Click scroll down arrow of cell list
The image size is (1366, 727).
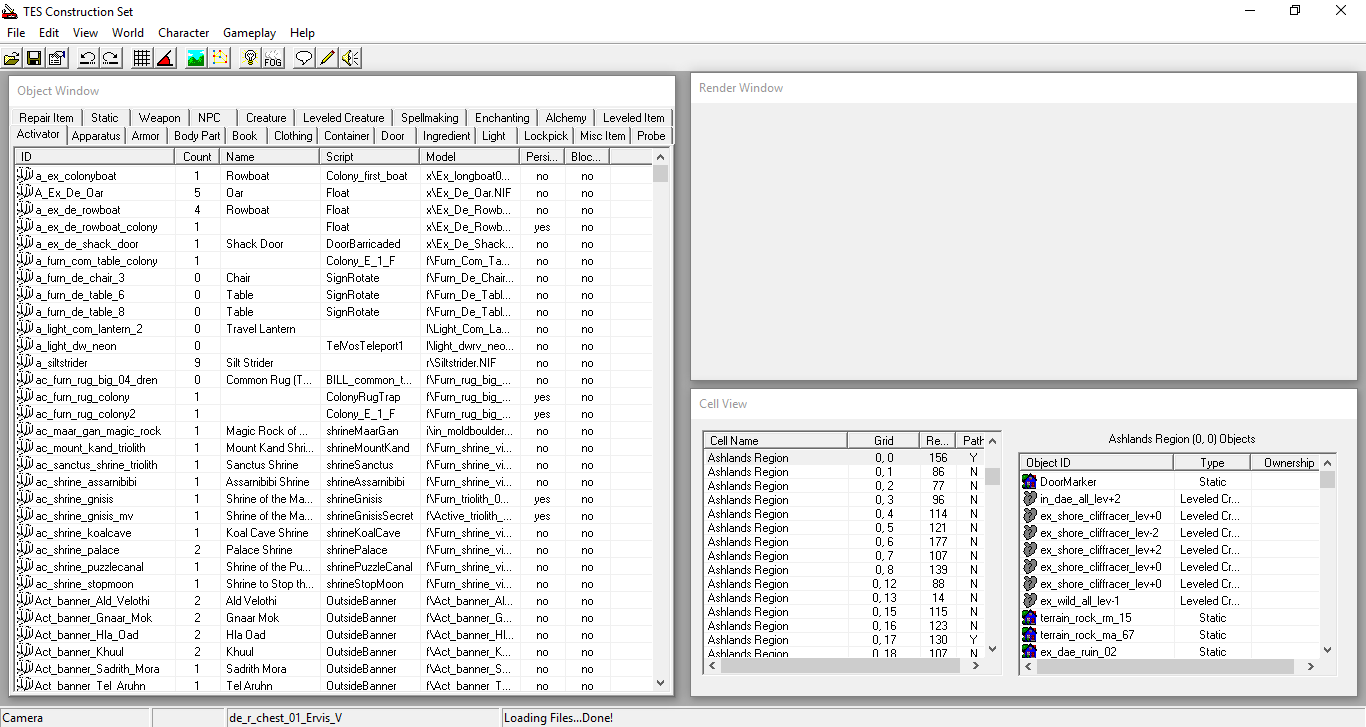click(993, 649)
